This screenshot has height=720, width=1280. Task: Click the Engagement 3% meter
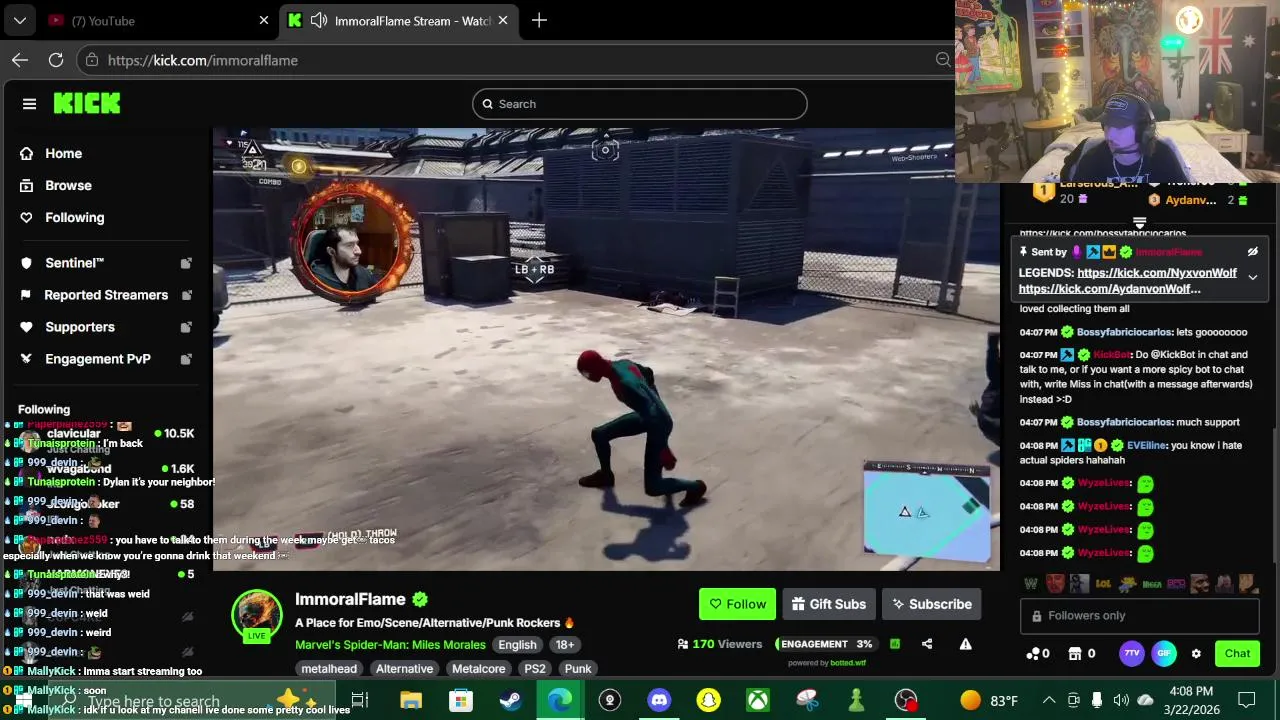[826, 644]
